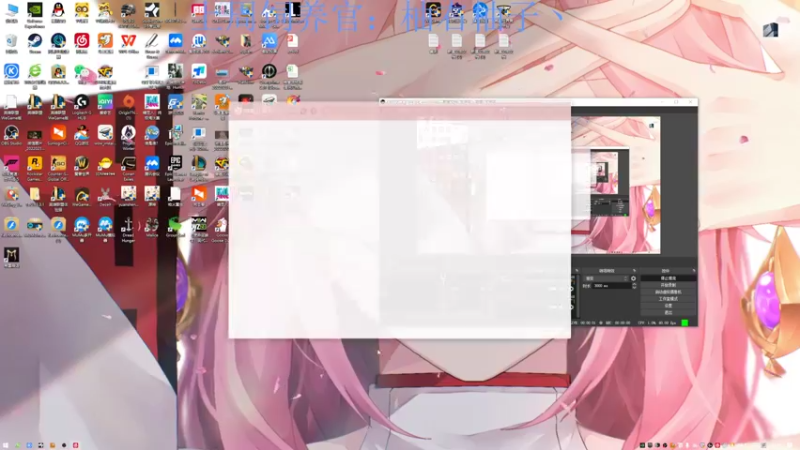Image resolution: width=800 pixels, height=450 pixels.
Task: Open Counter-Strike Global Offensive shortcut
Action: coord(58,167)
